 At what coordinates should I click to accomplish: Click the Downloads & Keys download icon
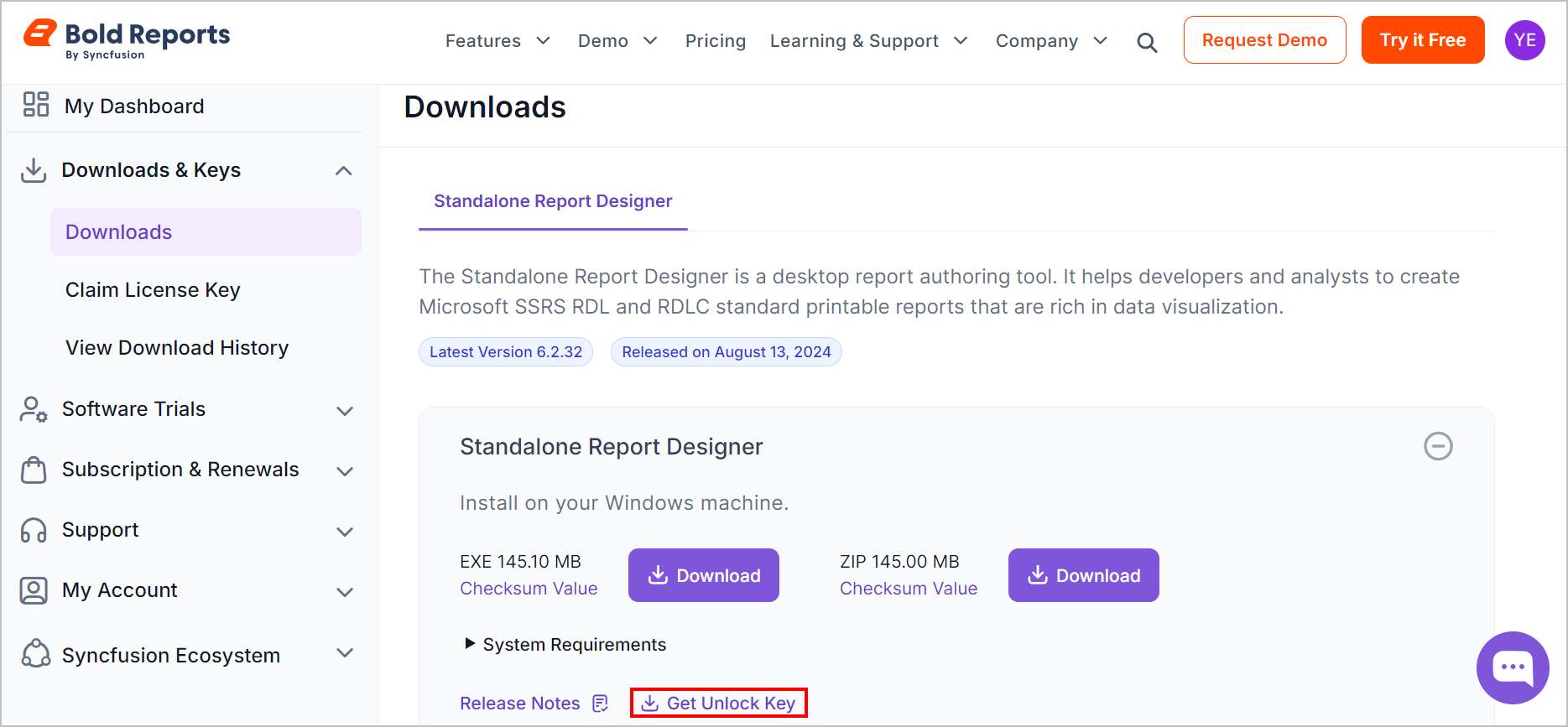(x=34, y=170)
